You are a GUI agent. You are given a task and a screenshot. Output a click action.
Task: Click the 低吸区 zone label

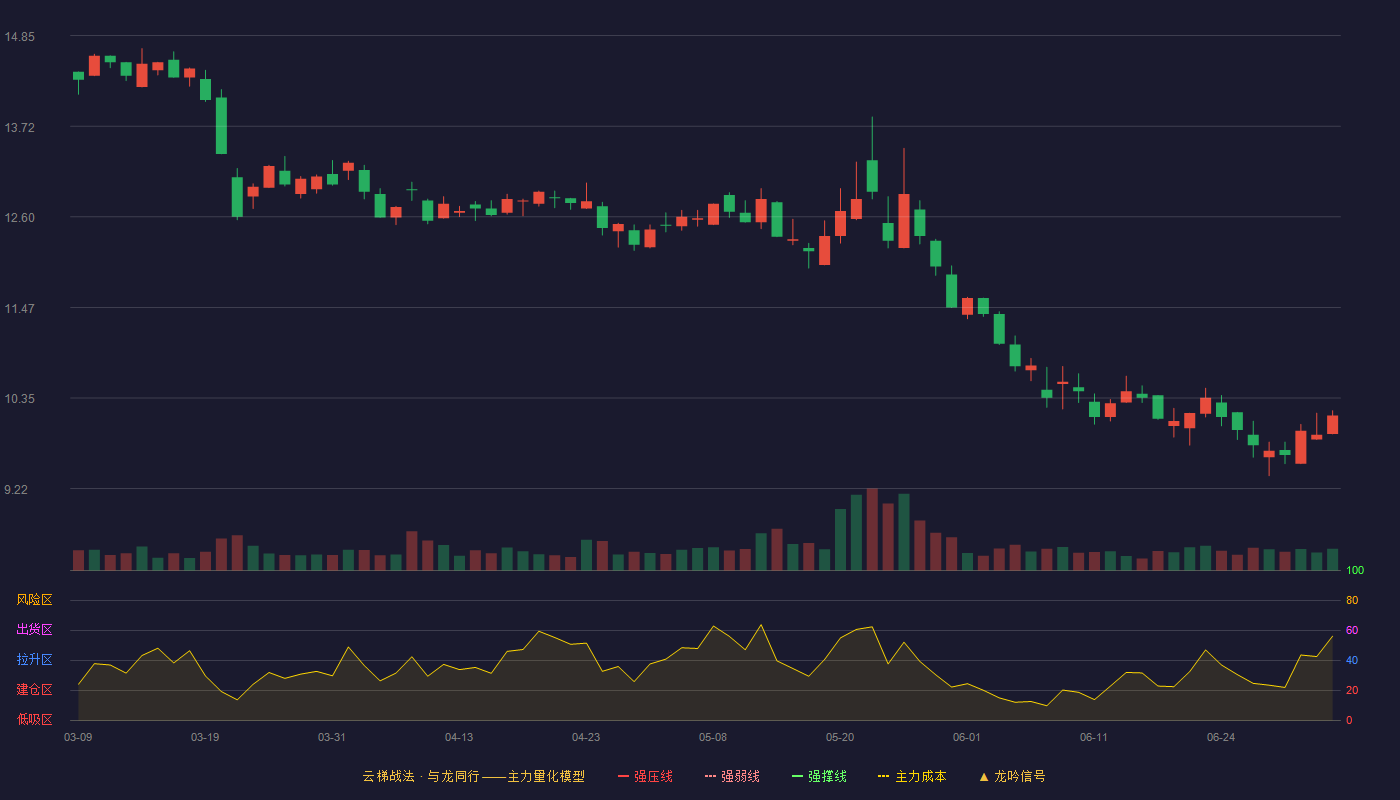pos(34,719)
